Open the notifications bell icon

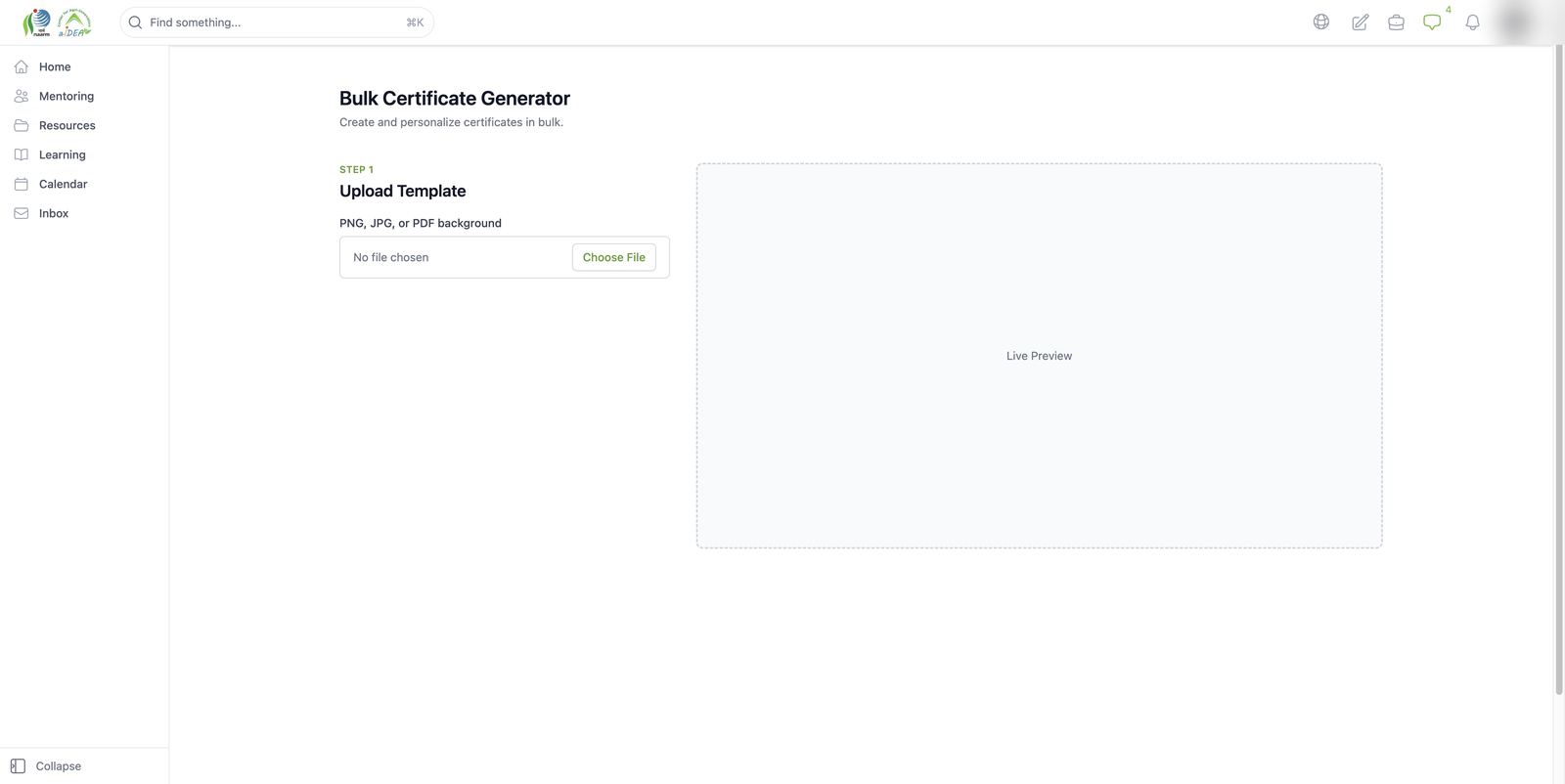(x=1473, y=22)
